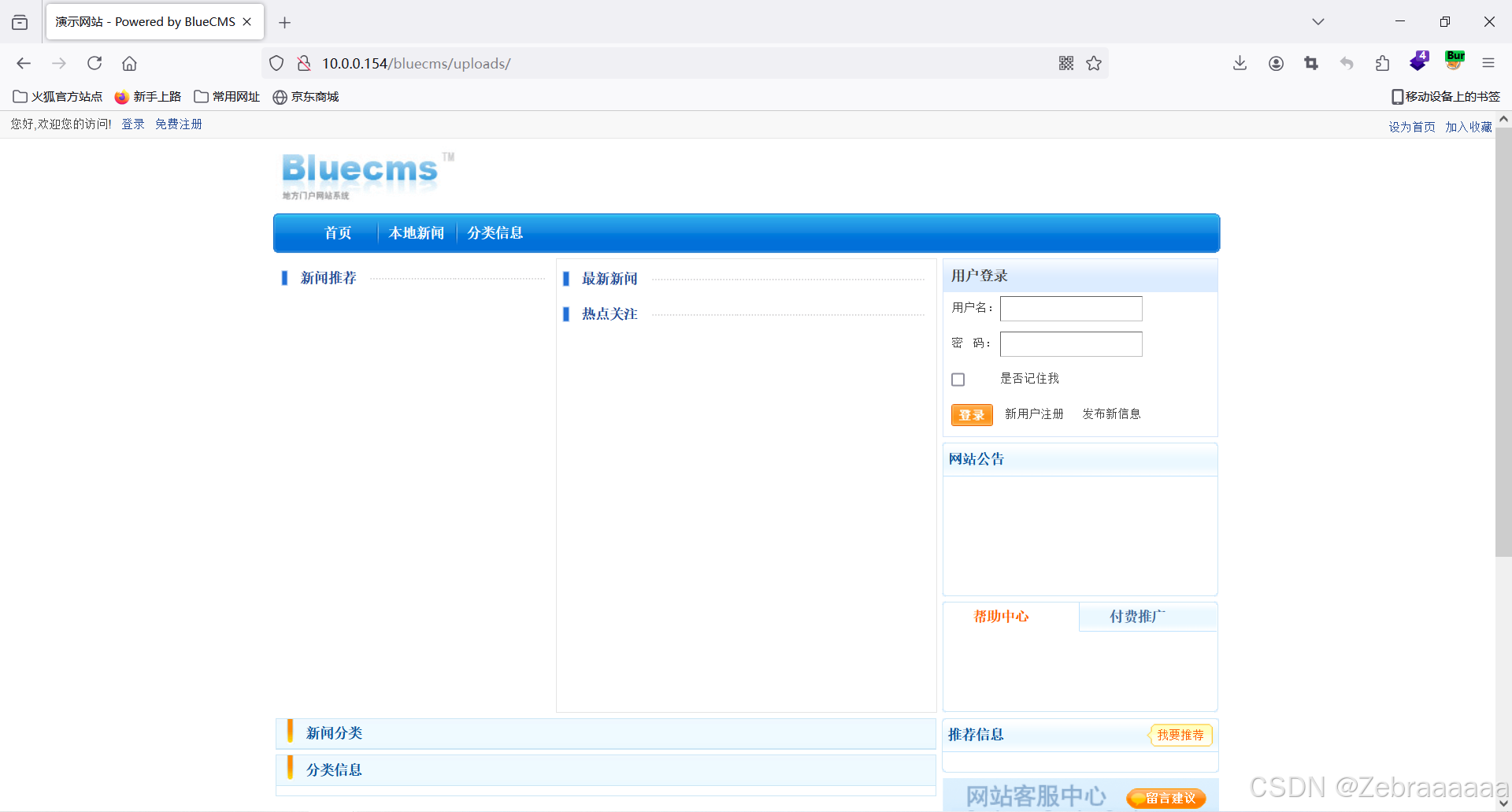The height and width of the screenshot is (812, 1512).
Task: Open the 新手上路 bookmark
Action: point(148,96)
